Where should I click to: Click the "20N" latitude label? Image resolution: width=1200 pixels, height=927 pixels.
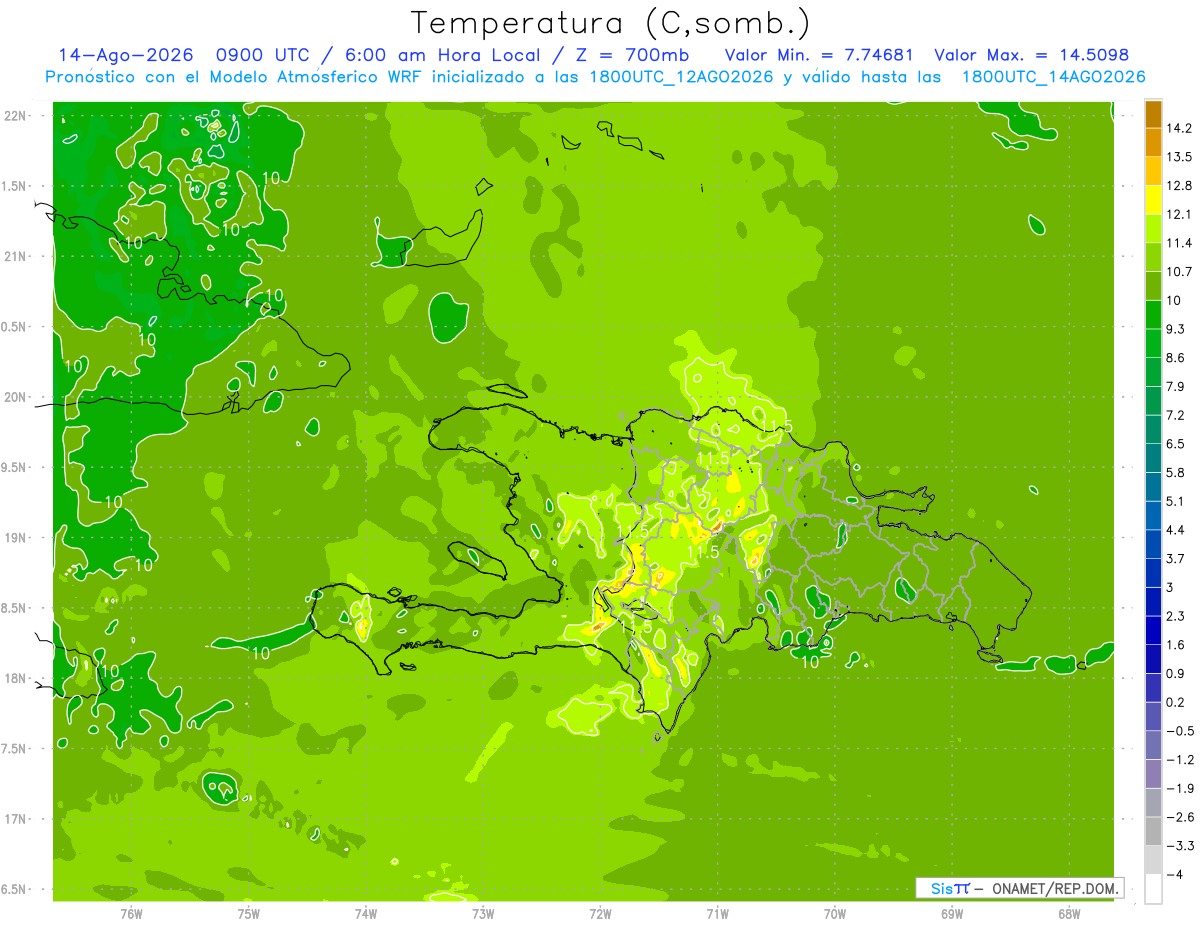coord(16,397)
